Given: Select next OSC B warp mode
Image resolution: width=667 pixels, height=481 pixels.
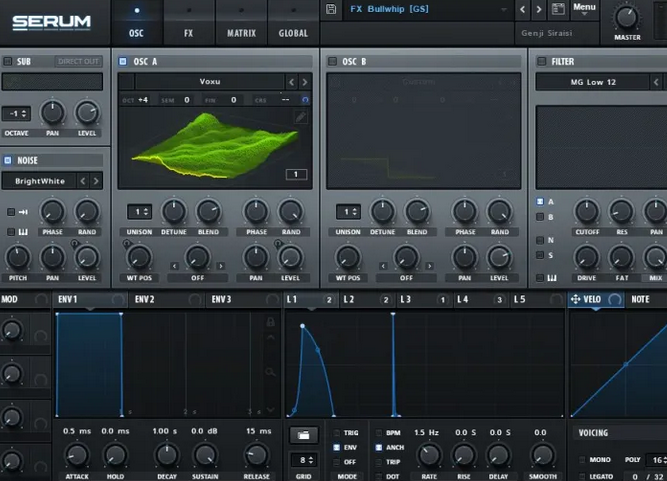Looking at the screenshot, I should [x=430, y=266].
